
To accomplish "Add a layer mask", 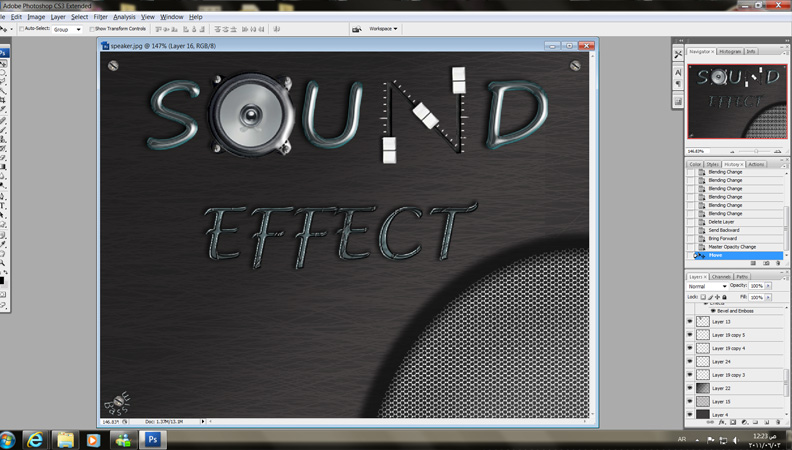I will coord(733,422).
